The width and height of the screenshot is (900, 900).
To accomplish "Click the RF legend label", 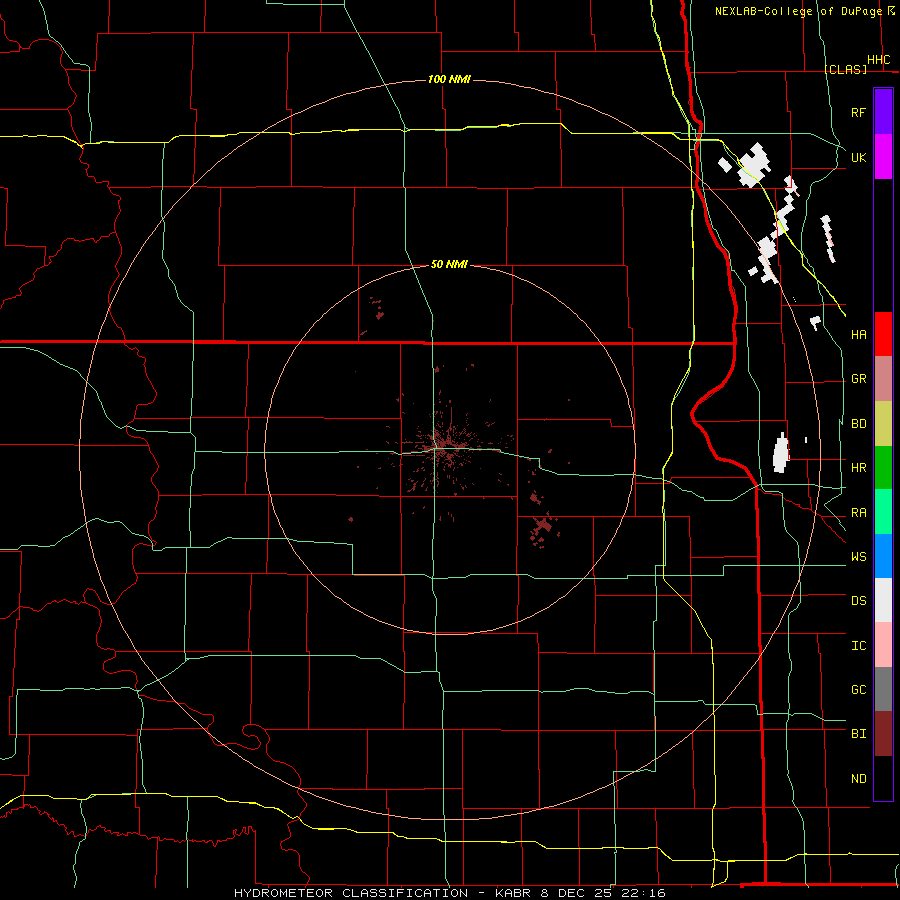I will (858, 113).
